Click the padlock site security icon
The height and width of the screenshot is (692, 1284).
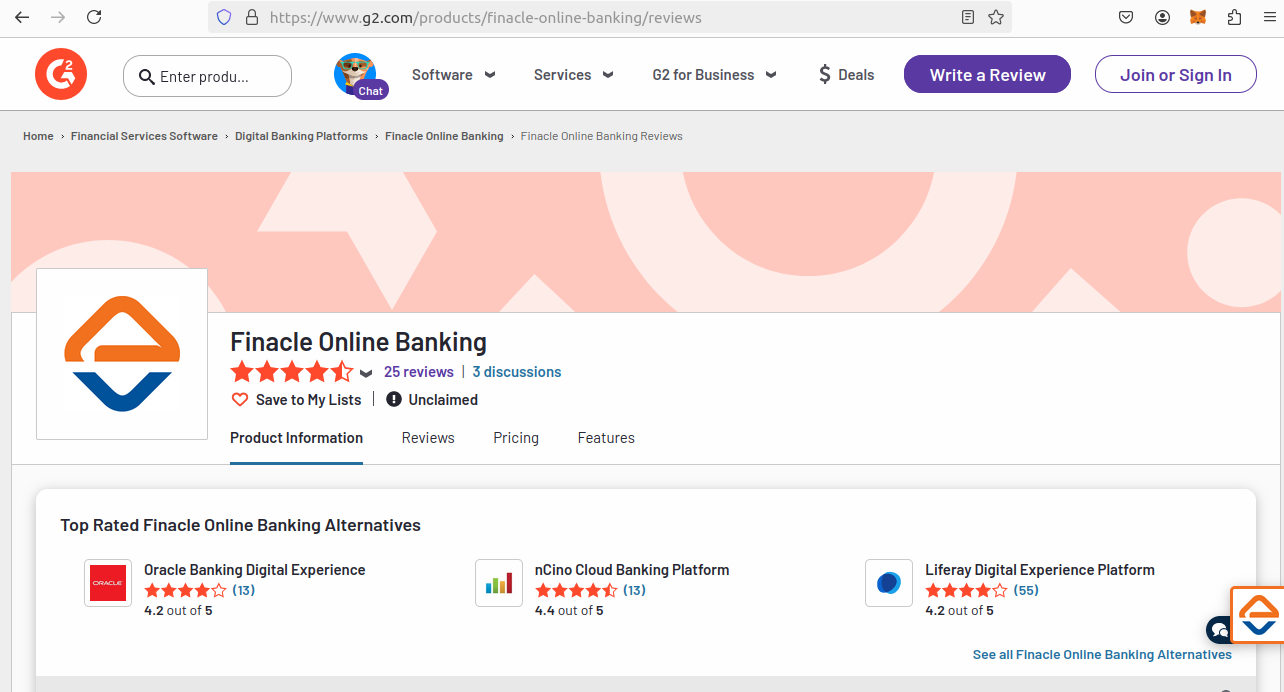[x=251, y=17]
